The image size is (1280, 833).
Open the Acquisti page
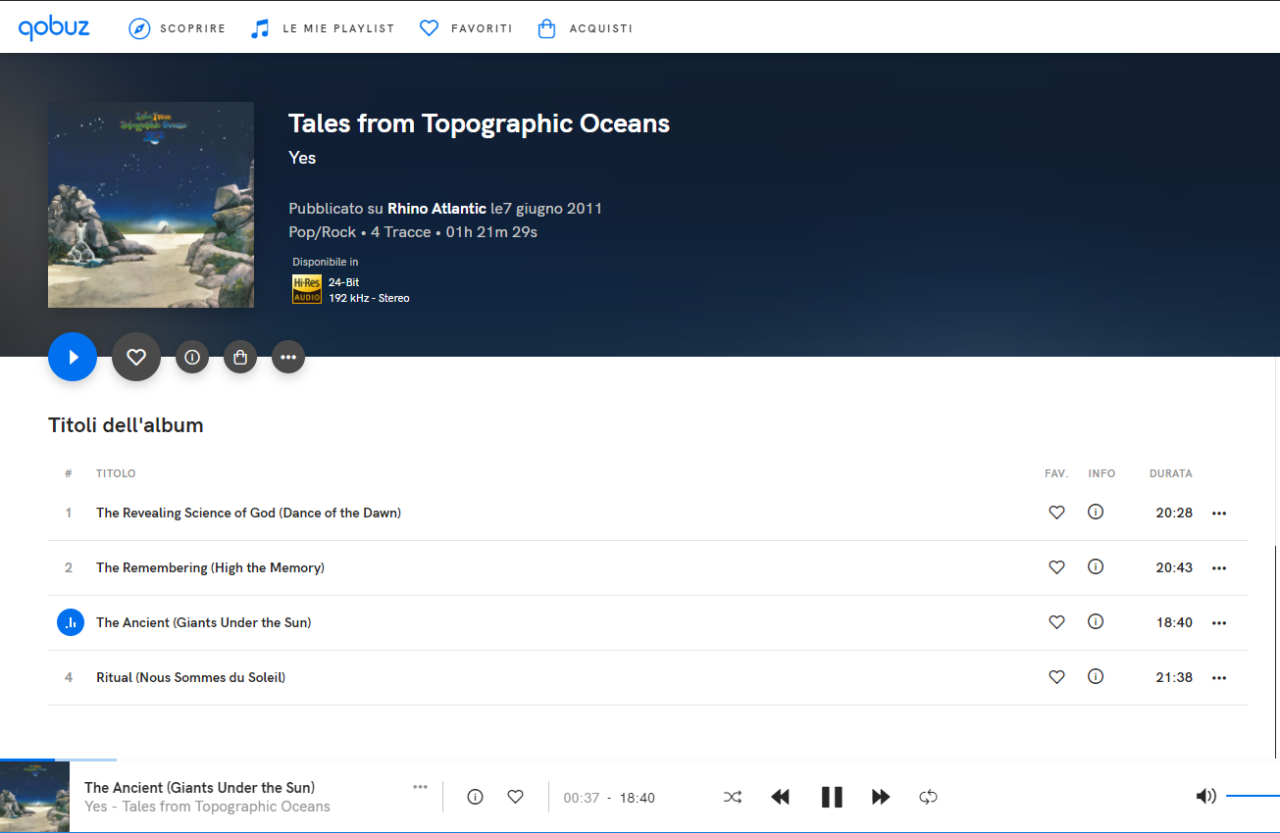pyautogui.click(x=585, y=28)
